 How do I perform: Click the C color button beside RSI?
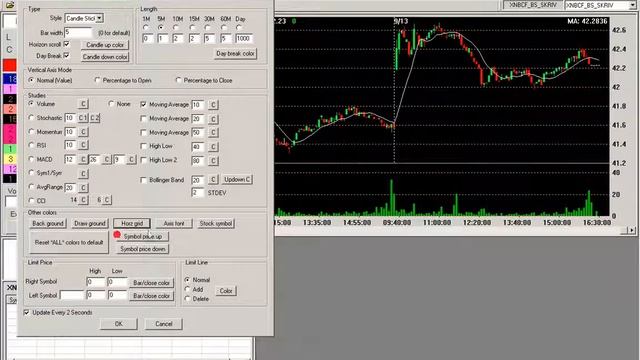coord(83,145)
